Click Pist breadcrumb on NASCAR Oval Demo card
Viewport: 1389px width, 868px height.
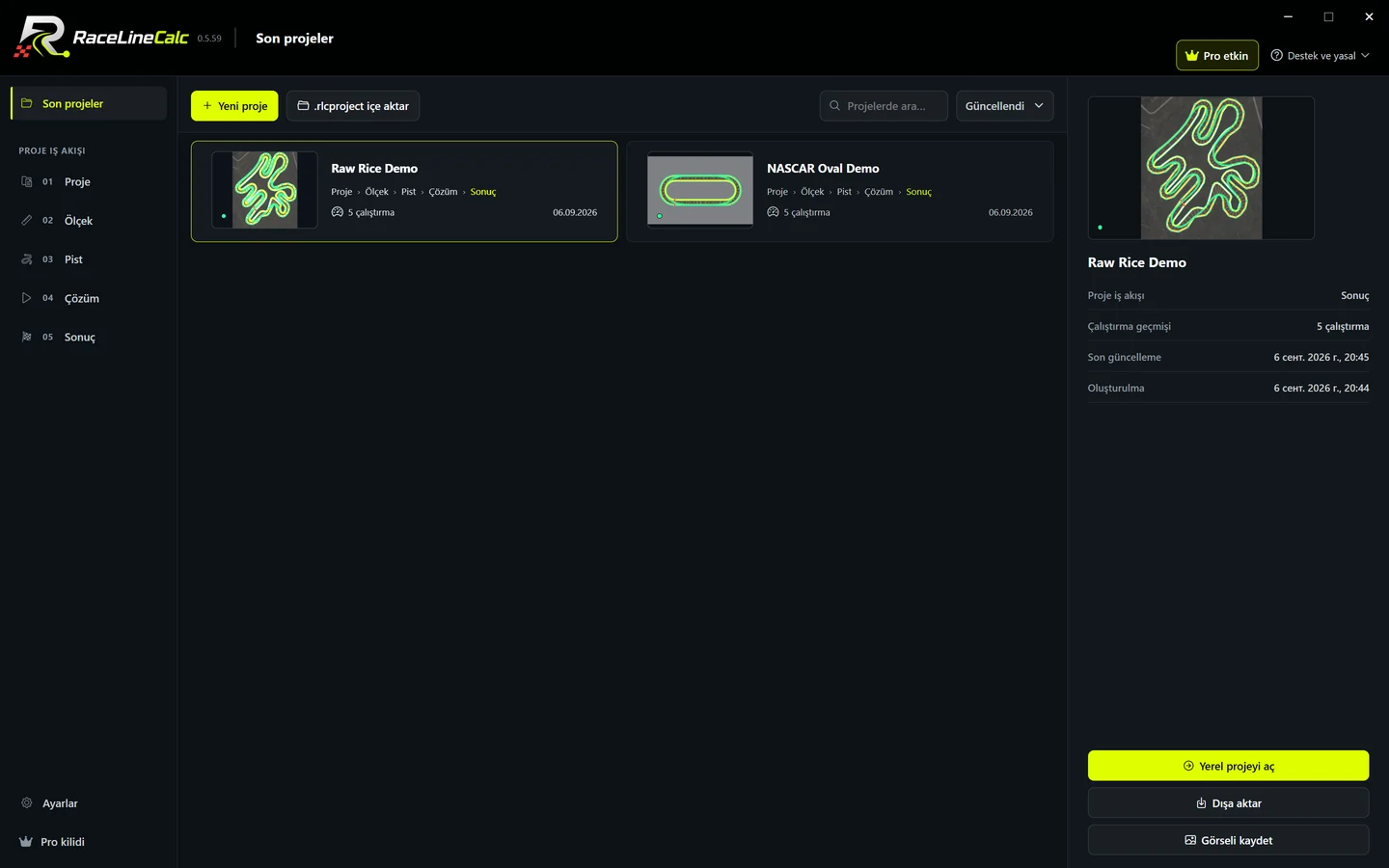[844, 192]
